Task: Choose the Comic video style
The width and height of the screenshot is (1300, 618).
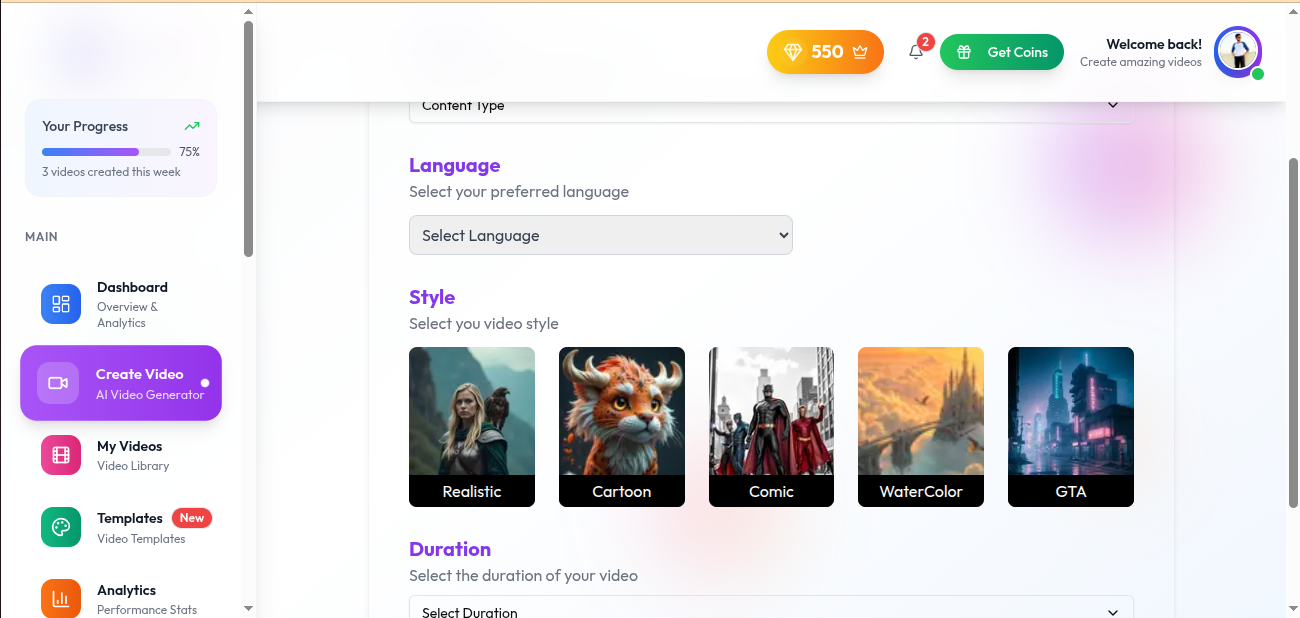Action: [771, 427]
